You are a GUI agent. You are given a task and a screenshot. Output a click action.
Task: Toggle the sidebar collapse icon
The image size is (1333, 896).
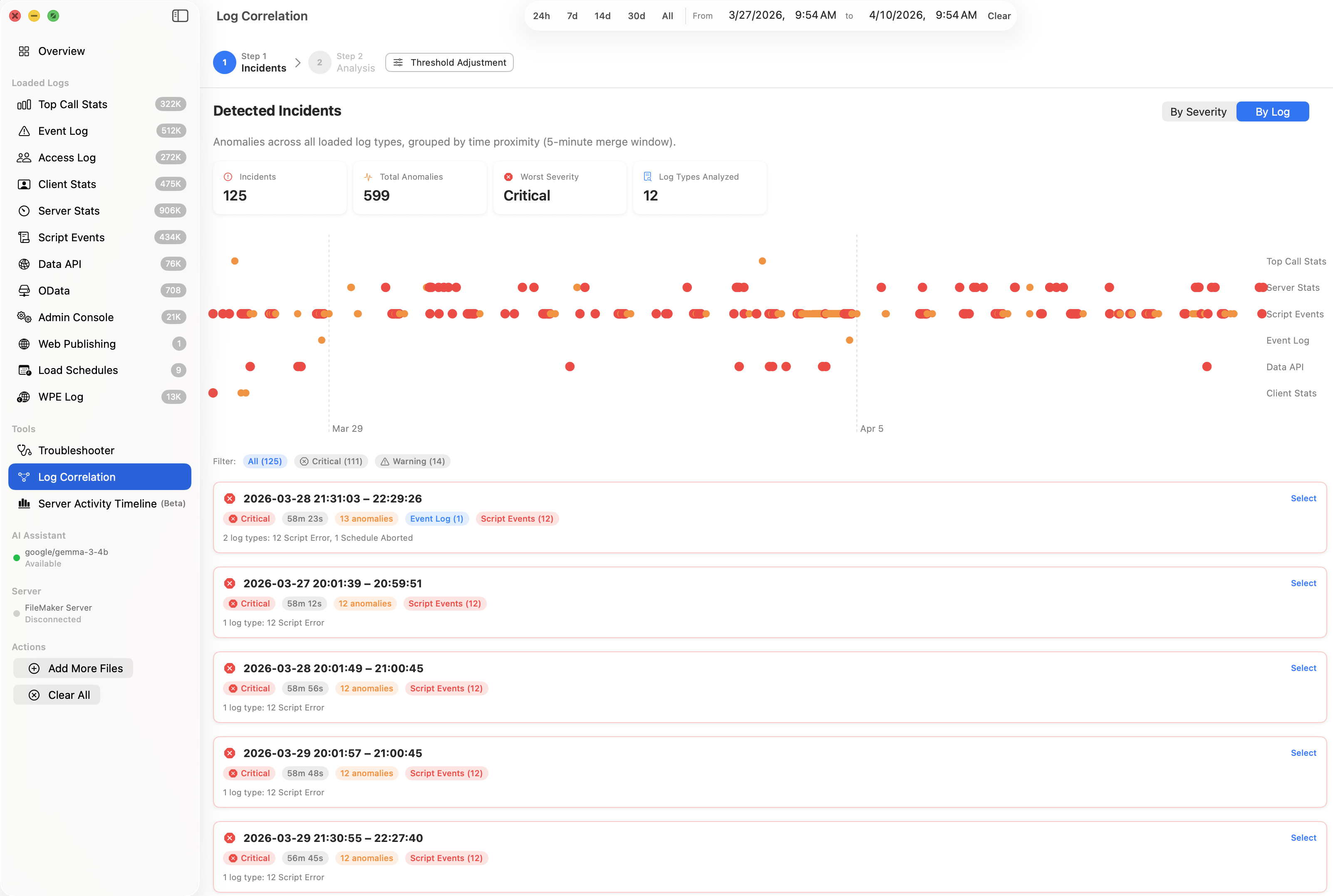180,16
